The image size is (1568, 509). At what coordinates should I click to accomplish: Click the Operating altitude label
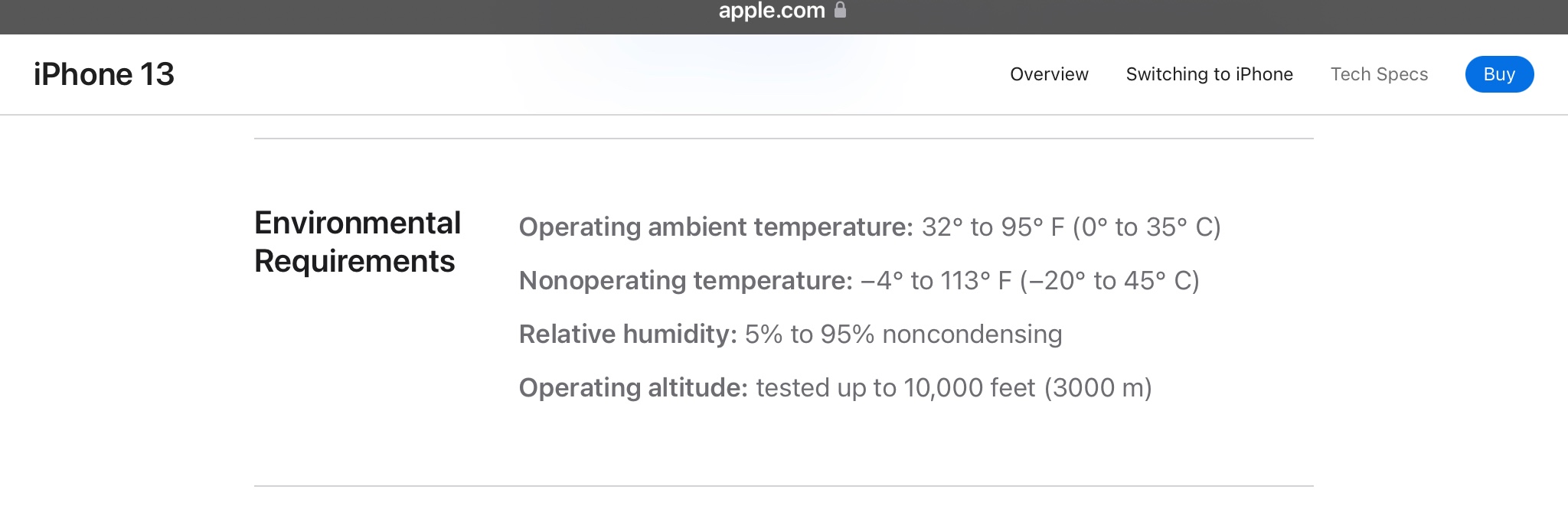[x=633, y=388]
